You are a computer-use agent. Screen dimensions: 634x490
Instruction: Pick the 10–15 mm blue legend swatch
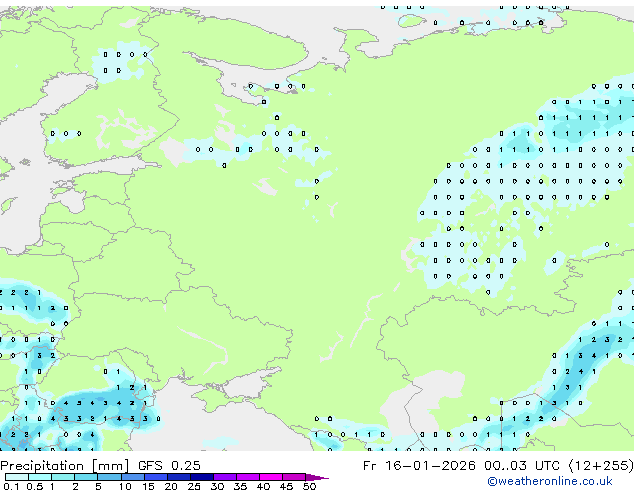(x=133, y=477)
